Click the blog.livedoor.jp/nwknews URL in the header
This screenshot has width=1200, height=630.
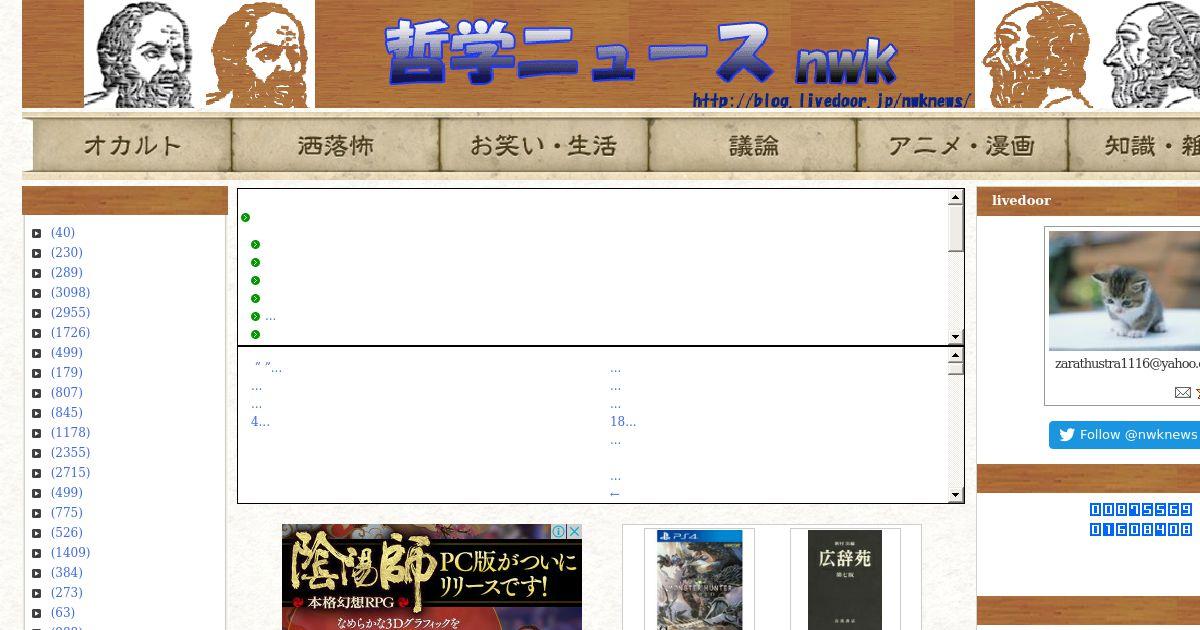832,101
